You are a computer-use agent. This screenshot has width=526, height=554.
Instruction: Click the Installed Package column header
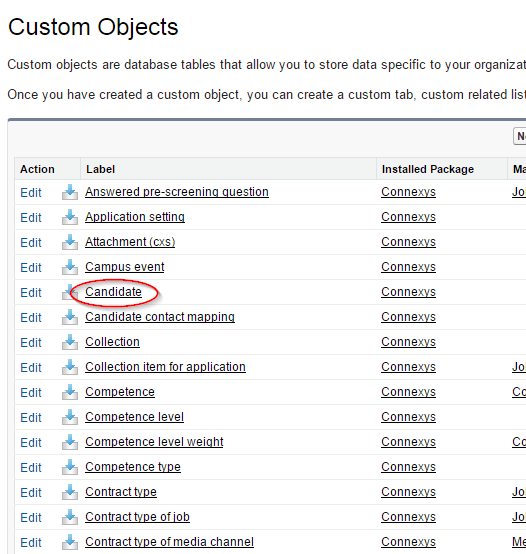[428, 169]
